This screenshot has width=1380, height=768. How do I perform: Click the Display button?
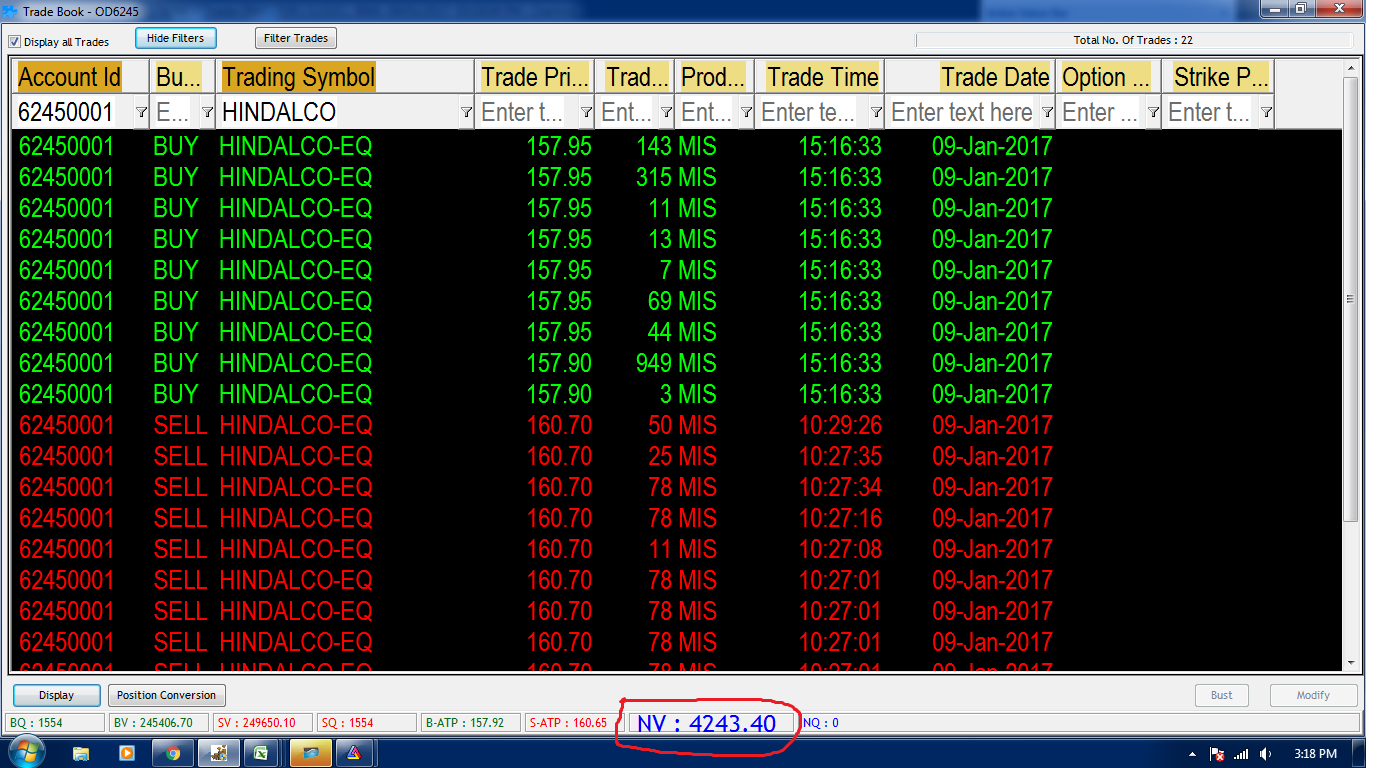57,695
